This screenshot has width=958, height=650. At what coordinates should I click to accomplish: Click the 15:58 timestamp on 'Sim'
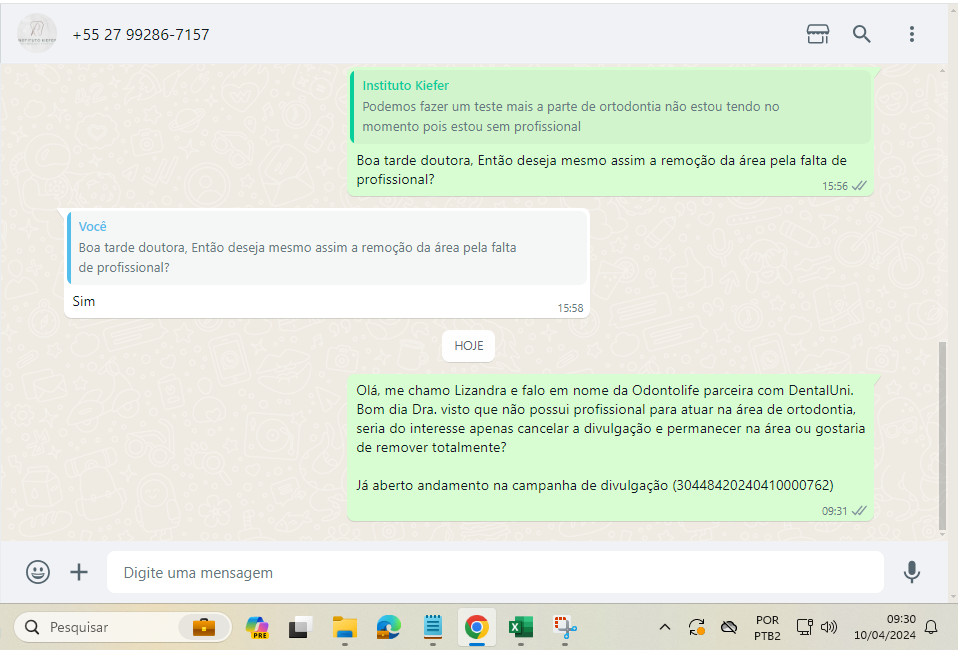pyautogui.click(x=570, y=309)
